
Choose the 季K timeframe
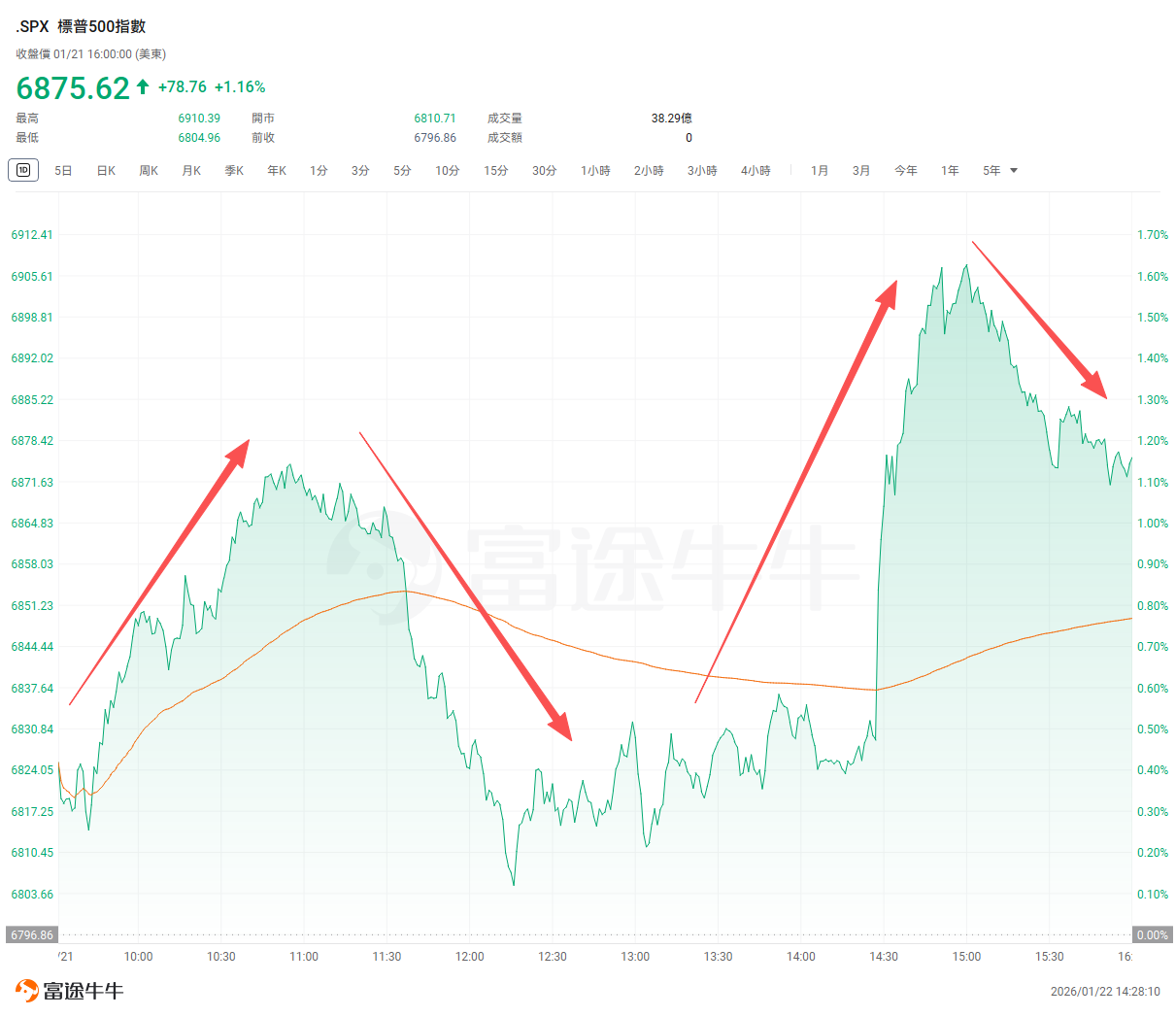(x=234, y=170)
